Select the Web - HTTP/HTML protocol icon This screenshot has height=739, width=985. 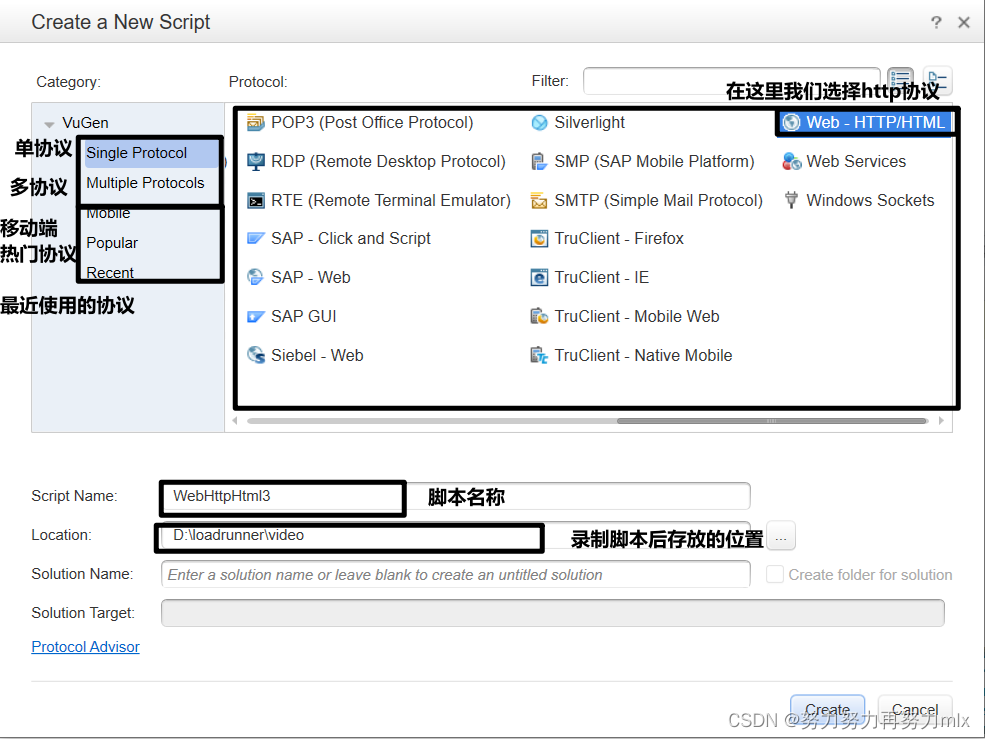tap(792, 123)
